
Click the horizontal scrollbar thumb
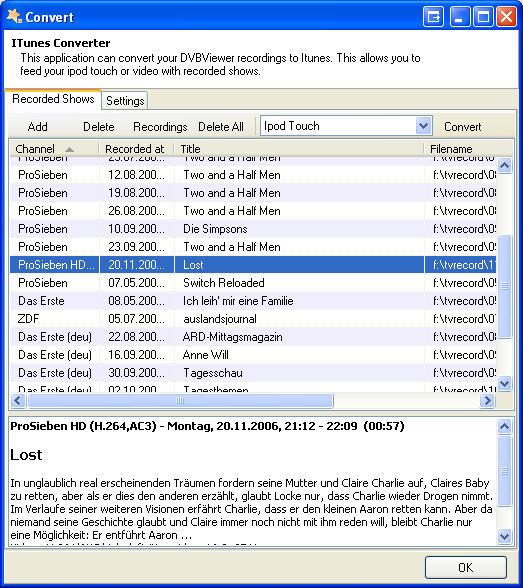[180, 400]
